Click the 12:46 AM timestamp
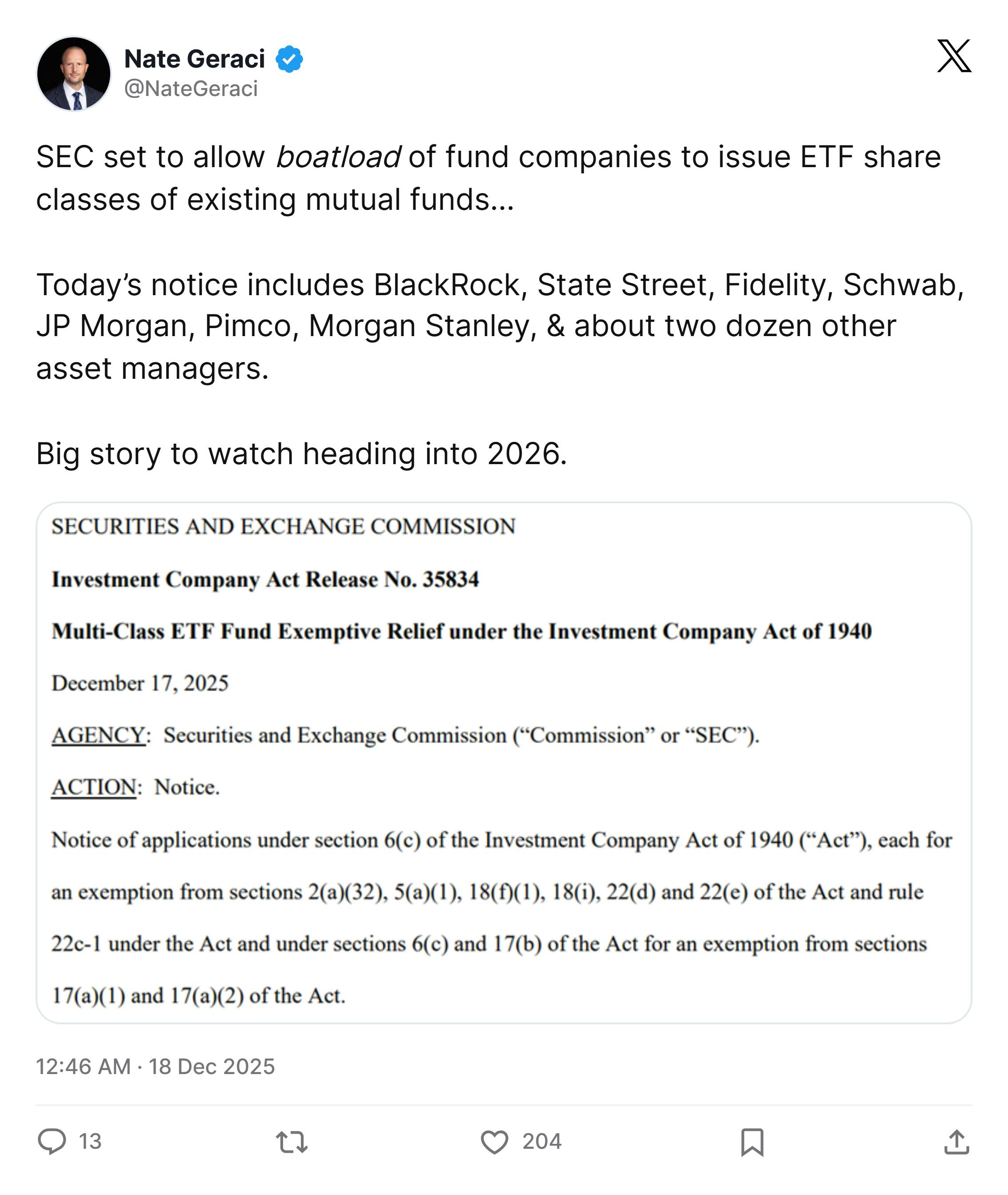The height and width of the screenshot is (1195, 1008). (84, 1067)
